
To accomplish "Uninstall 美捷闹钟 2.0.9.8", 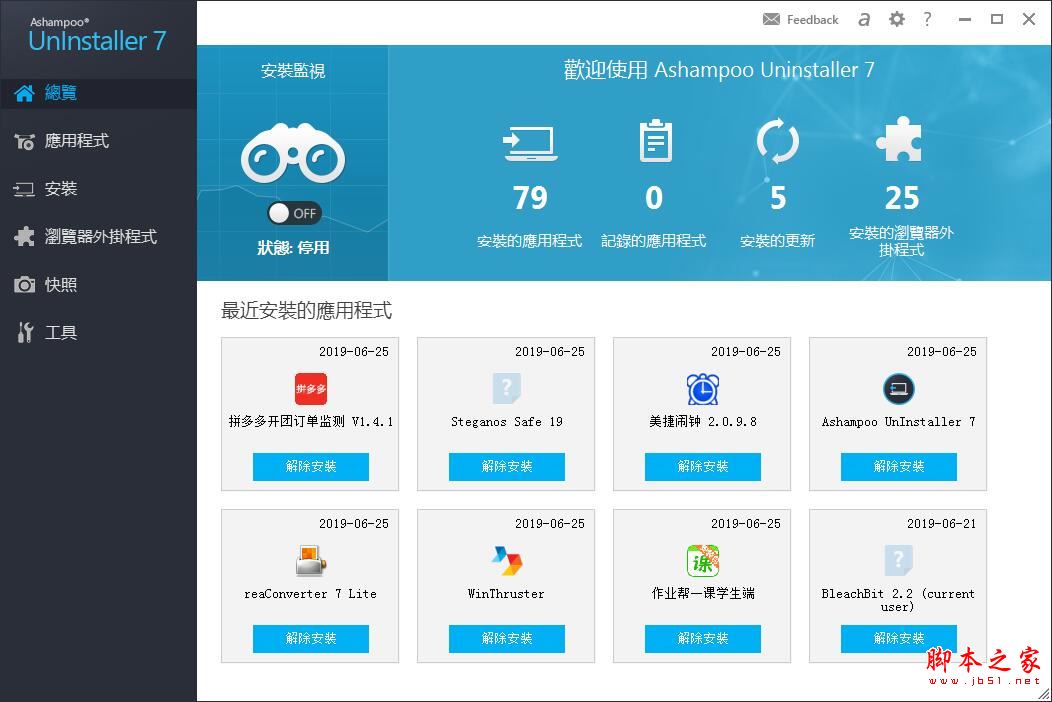I will 702,466.
